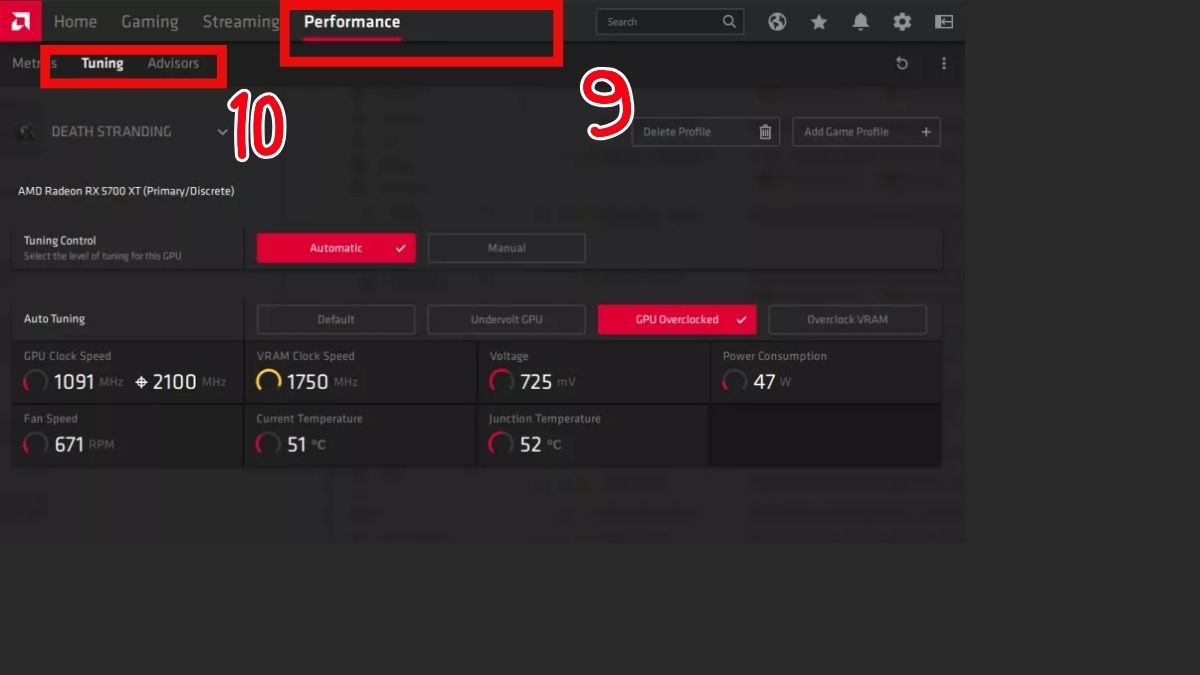This screenshot has height=675, width=1200.
Task: Open the web browser globe icon
Action: pyautogui.click(x=777, y=21)
